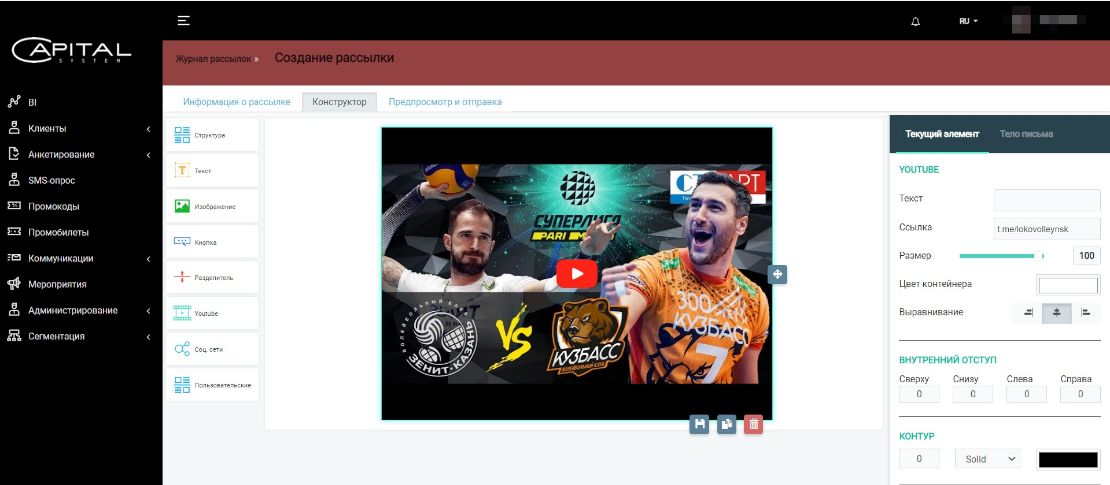Viewport: 1110px width, 485px height.
Task: Toggle the hamburger sidebar menu
Action: pyautogui.click(x=183, y=21)
